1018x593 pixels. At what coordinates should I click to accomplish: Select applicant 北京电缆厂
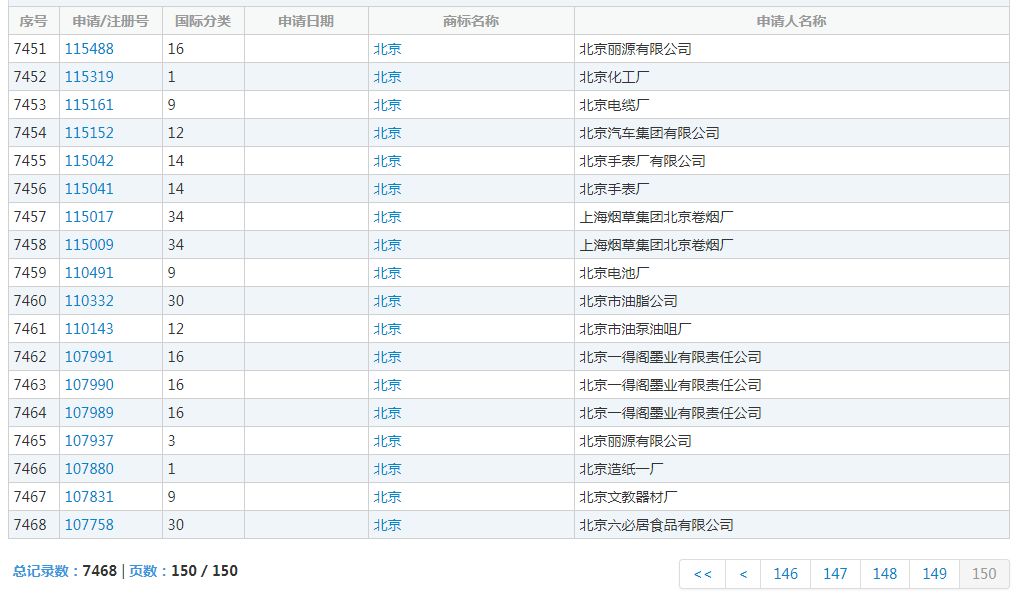click(x=614, y=105)
